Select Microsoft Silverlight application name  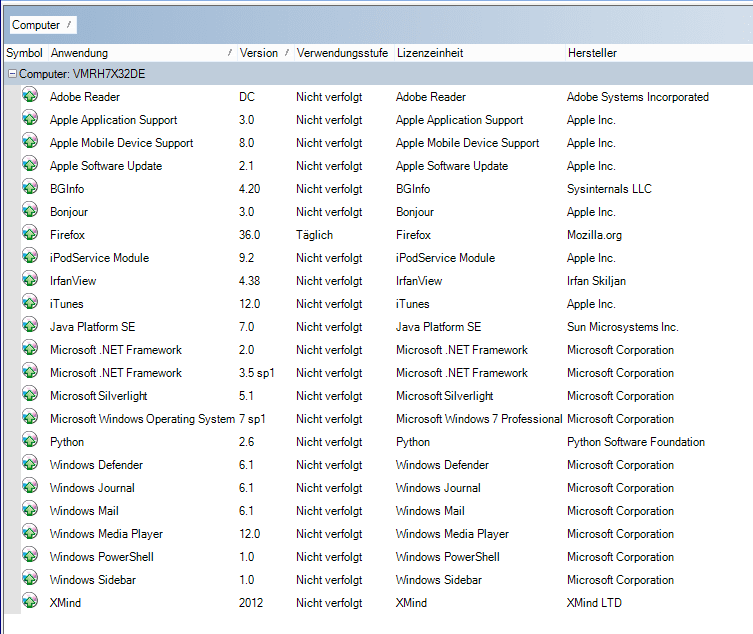98,396
